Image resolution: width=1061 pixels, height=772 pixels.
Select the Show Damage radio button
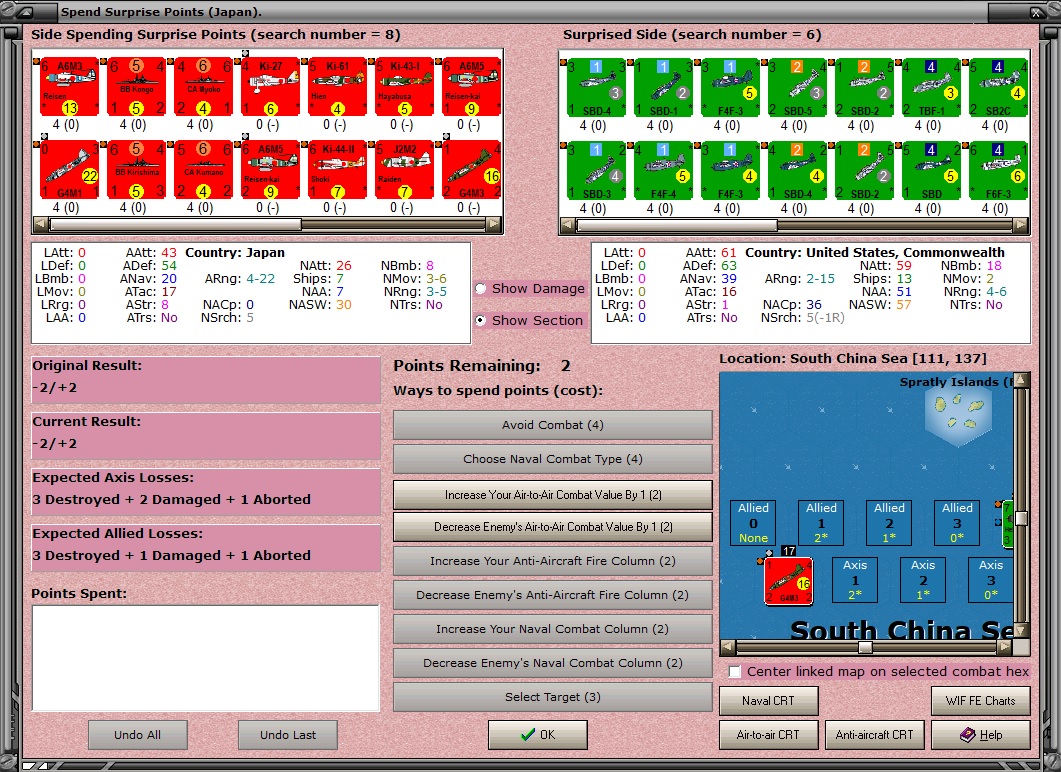pyautogui.click(x=480, y=289)
